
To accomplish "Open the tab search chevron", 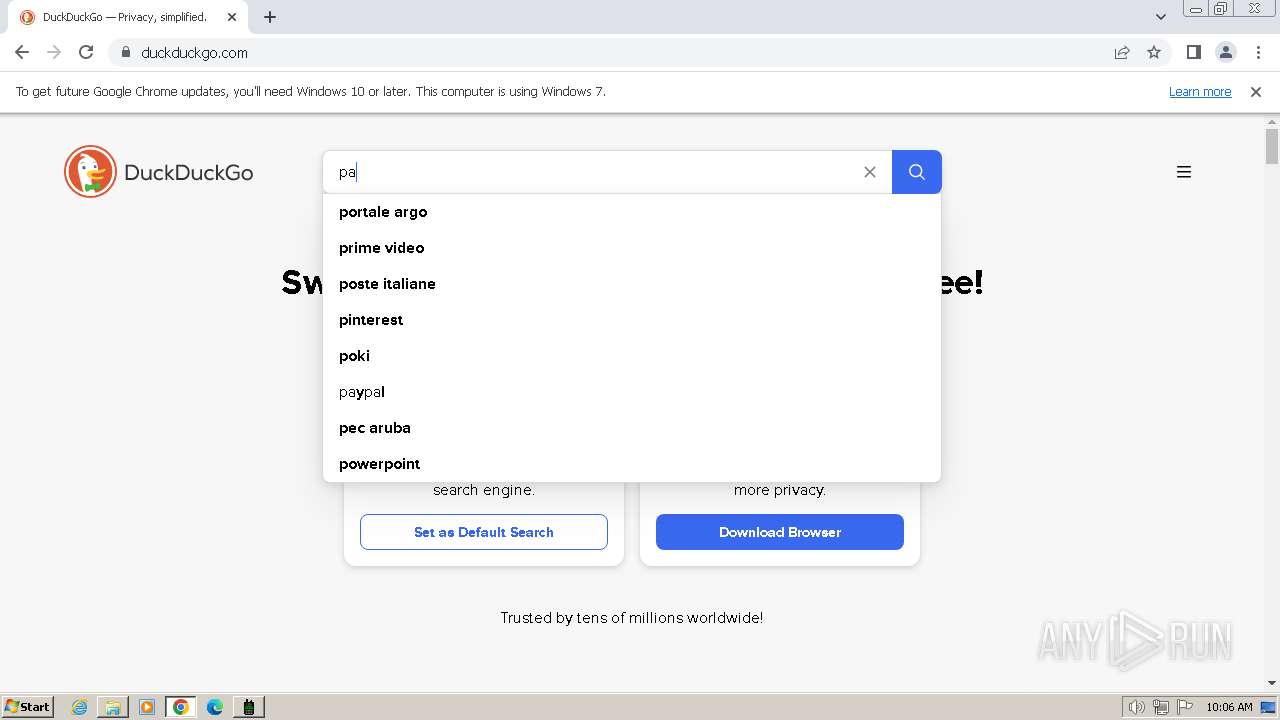I will pyautogui.click(x=1161, y=17).
